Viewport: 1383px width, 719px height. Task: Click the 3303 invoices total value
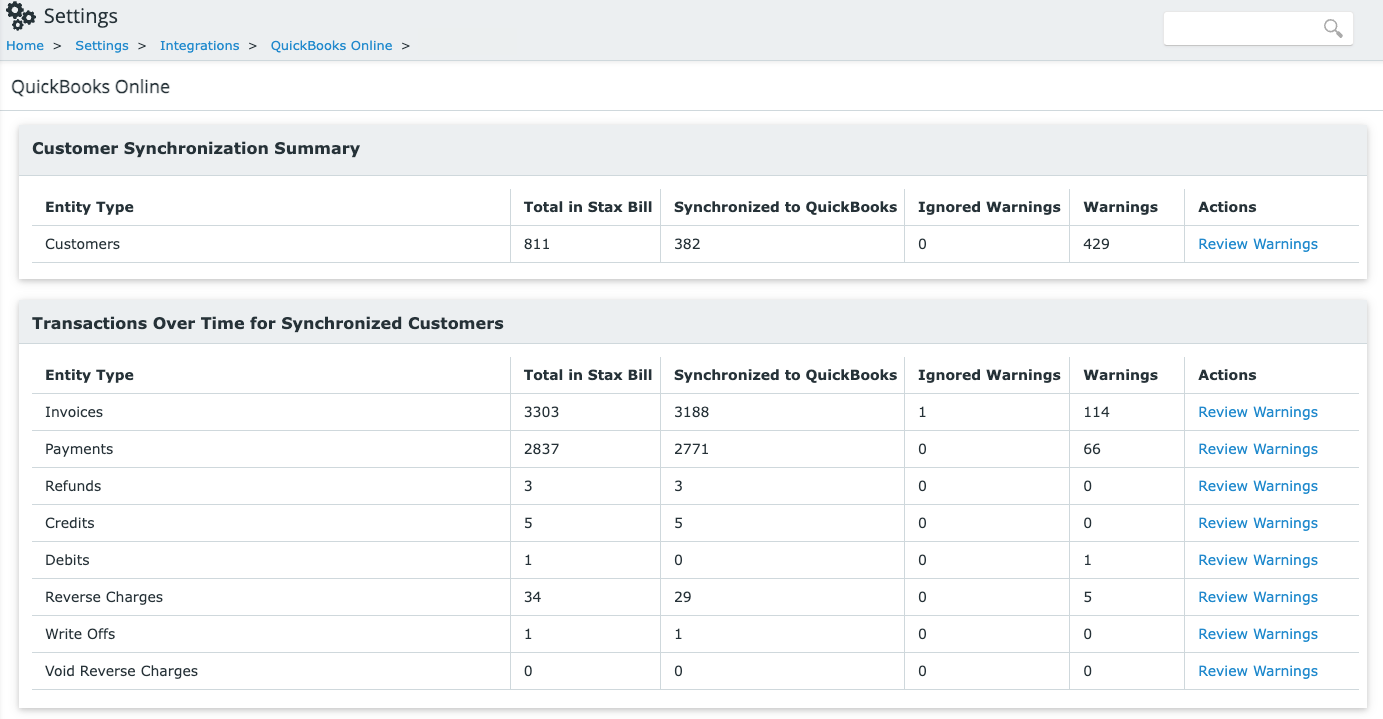pyautogui.click(x=541, y=412)
